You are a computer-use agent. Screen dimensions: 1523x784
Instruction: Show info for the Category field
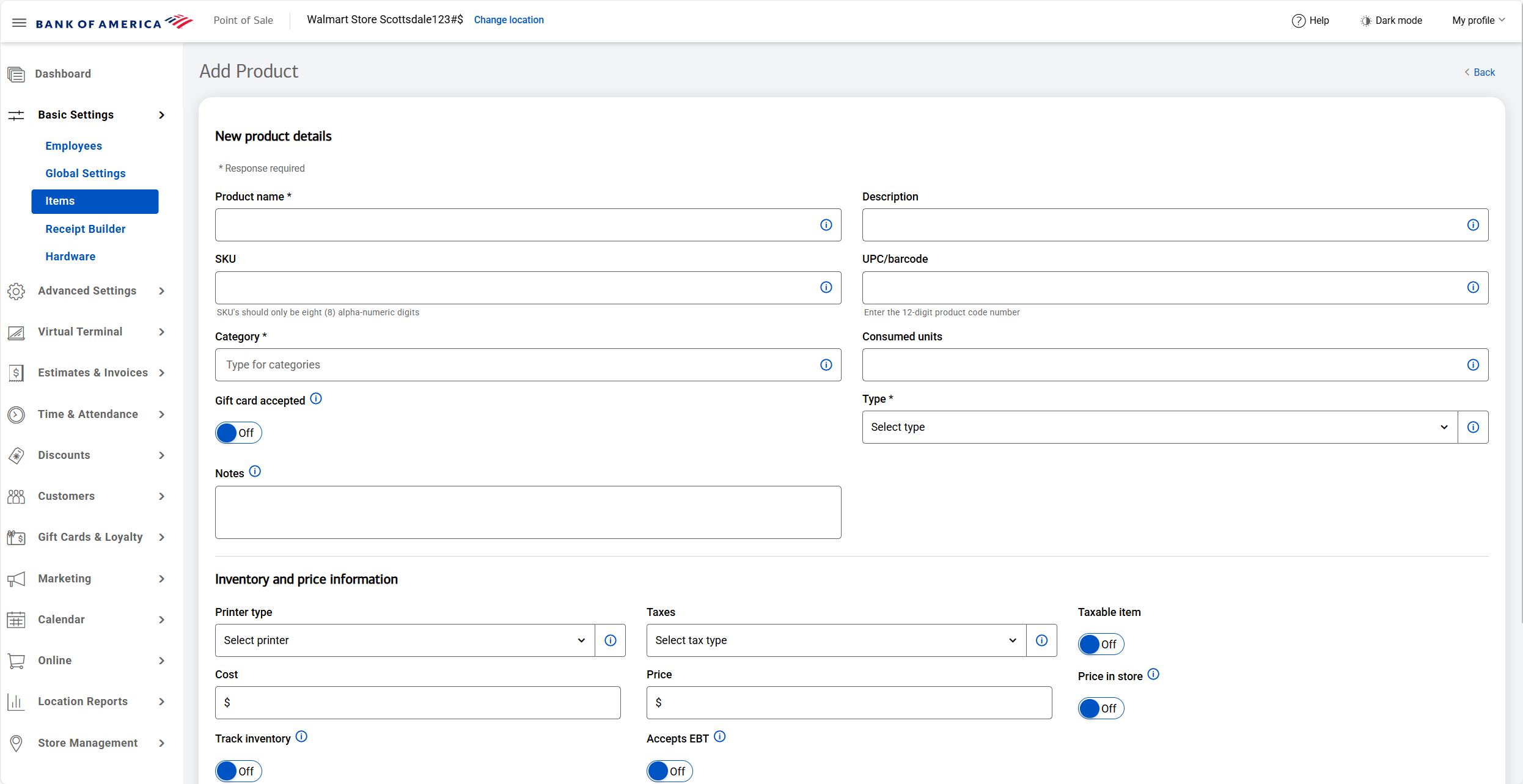coord(826,365)
